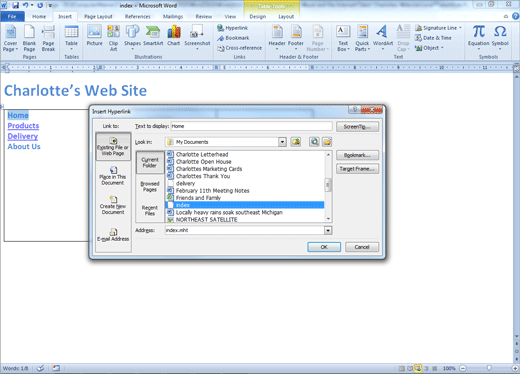520x374 pixels.
Task: Show Browsed Pages list
Action: [150, 186]
